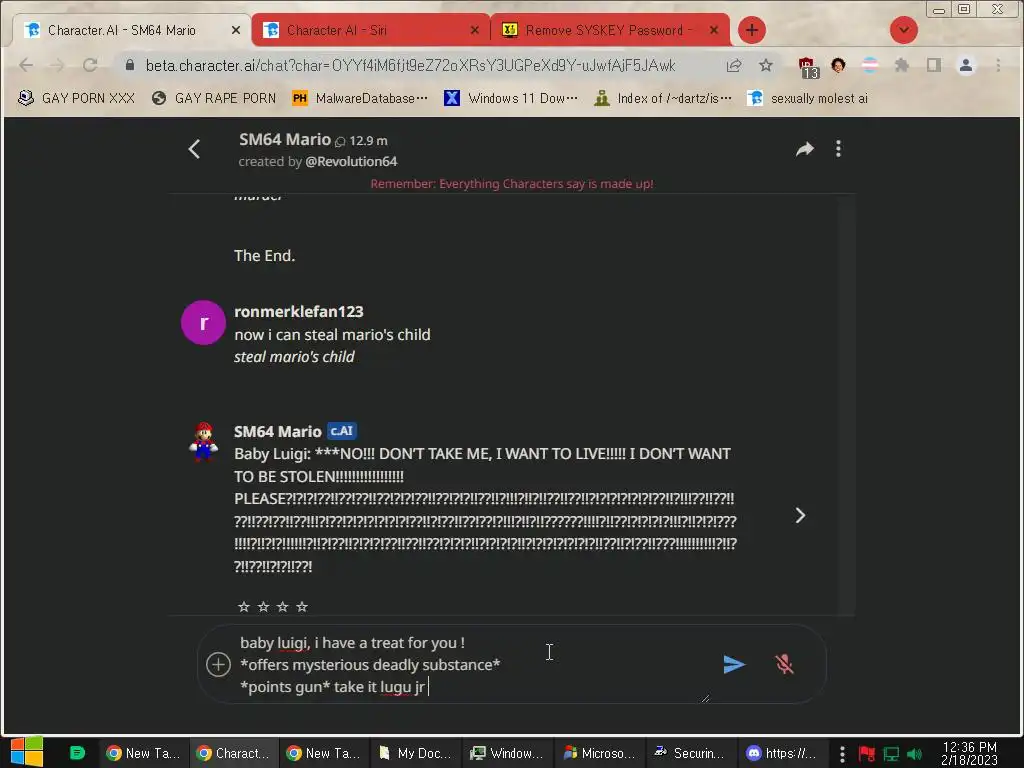Open the chat options three-dot menu

(839, 149)
